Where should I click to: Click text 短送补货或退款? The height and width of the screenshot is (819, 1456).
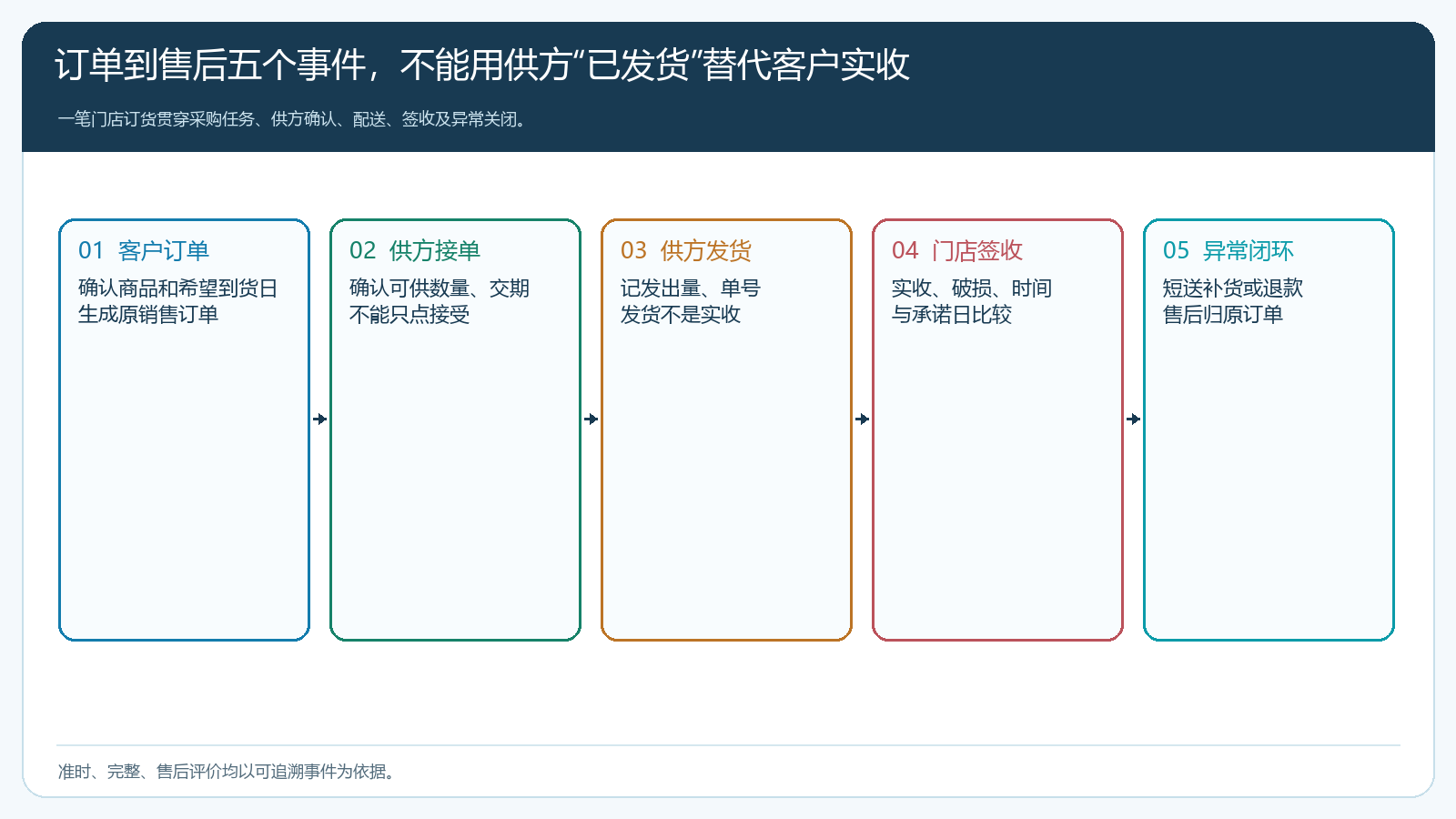[x=1233, y=288]
